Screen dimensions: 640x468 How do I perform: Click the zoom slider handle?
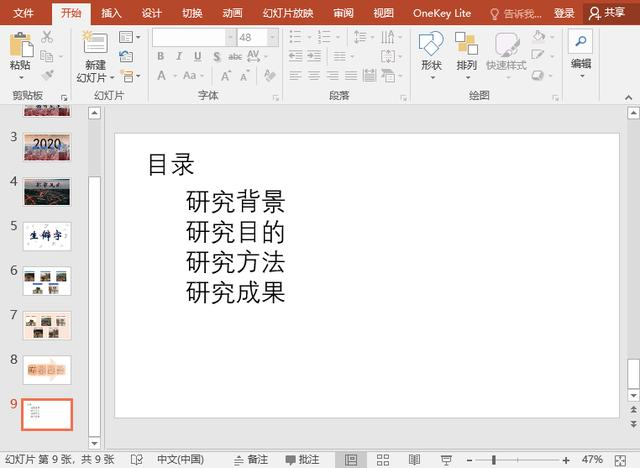tap(493, 460)
